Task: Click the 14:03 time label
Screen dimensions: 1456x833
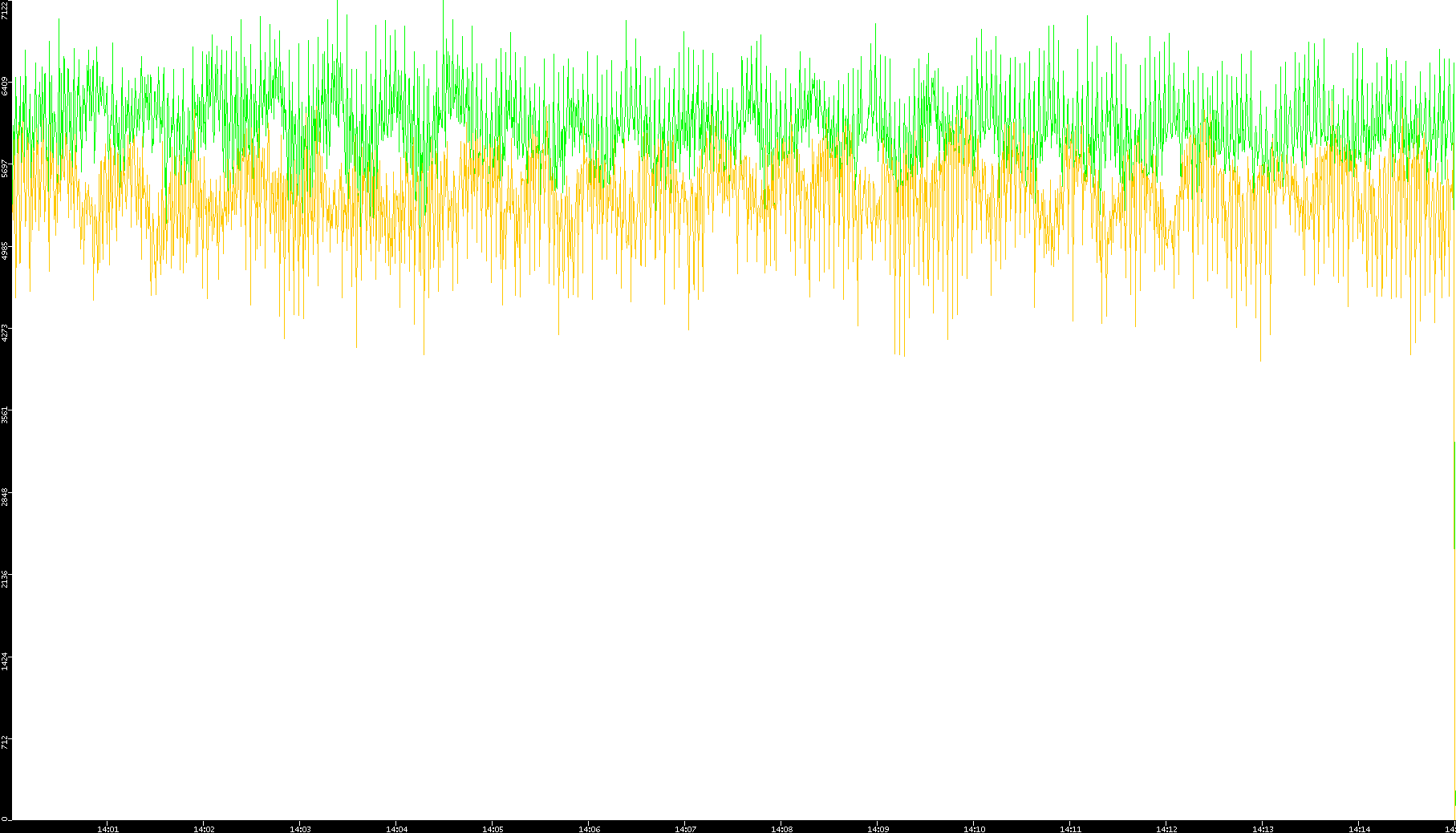Action: (x=300, y=829)
